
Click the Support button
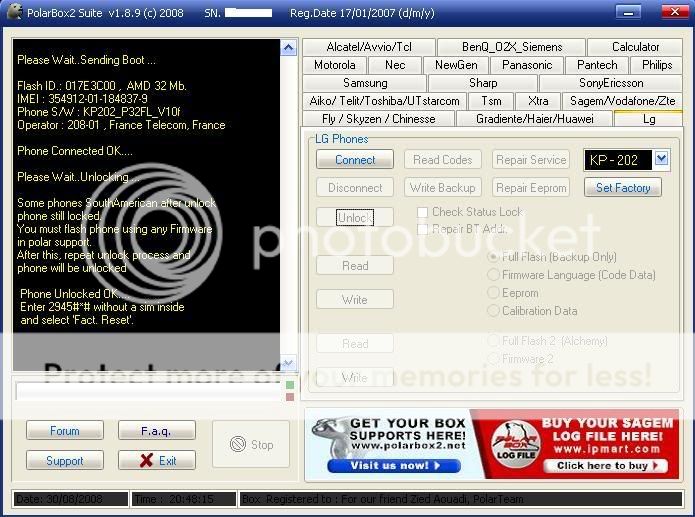pyautogui.click(x=65, y=460)
